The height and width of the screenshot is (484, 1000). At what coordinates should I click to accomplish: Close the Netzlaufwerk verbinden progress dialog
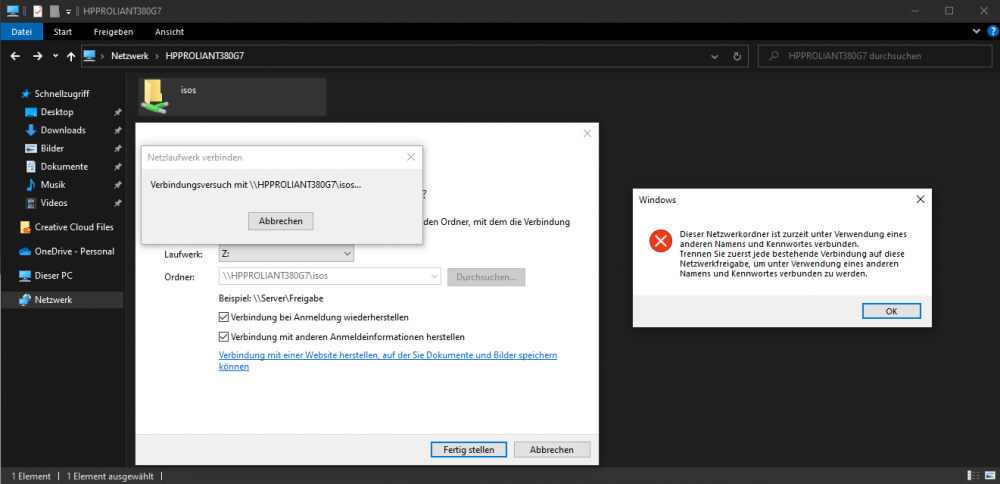[x=411, y=156]
